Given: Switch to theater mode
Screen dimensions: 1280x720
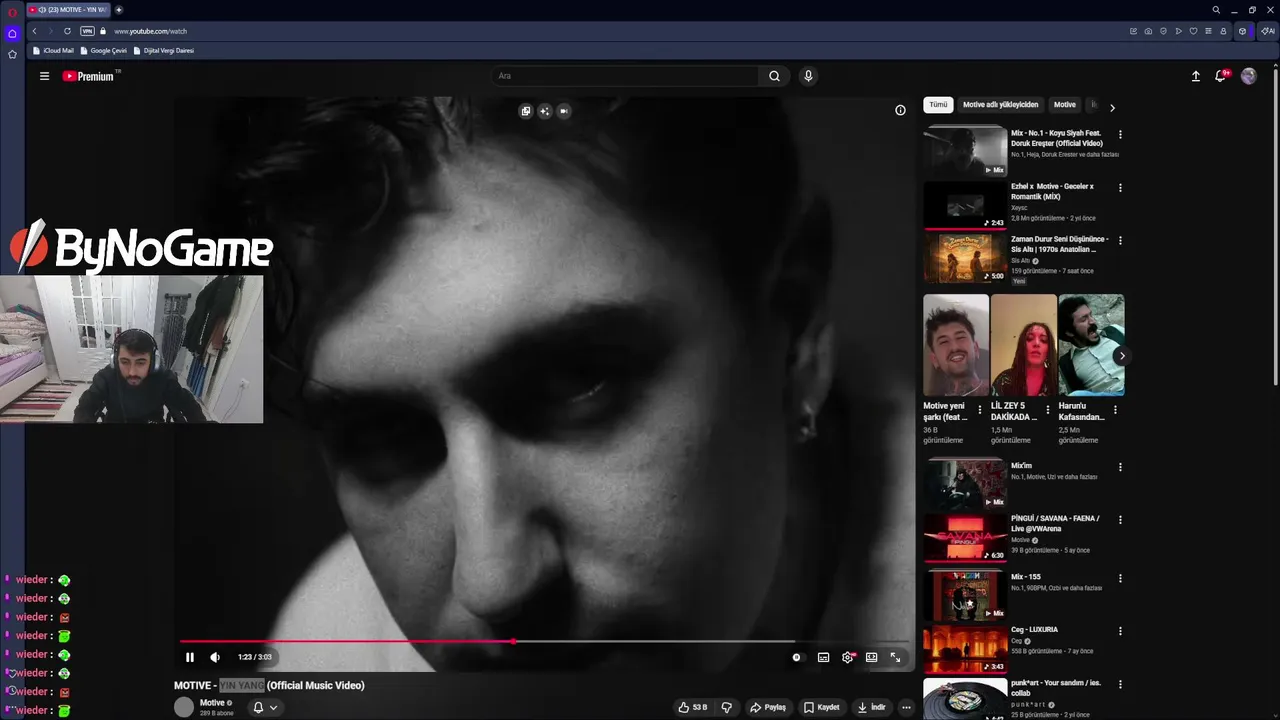Looking at the screenshot, I should (x=872, y=657).
